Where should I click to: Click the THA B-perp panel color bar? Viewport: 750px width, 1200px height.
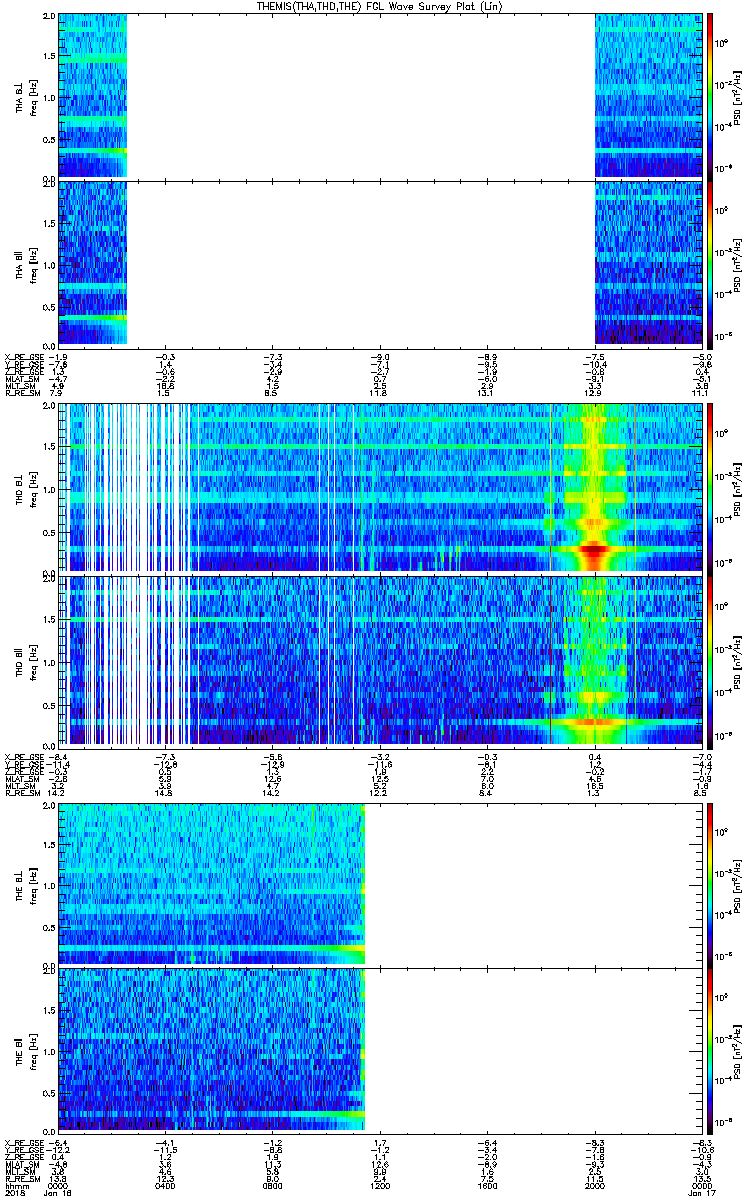711,96
